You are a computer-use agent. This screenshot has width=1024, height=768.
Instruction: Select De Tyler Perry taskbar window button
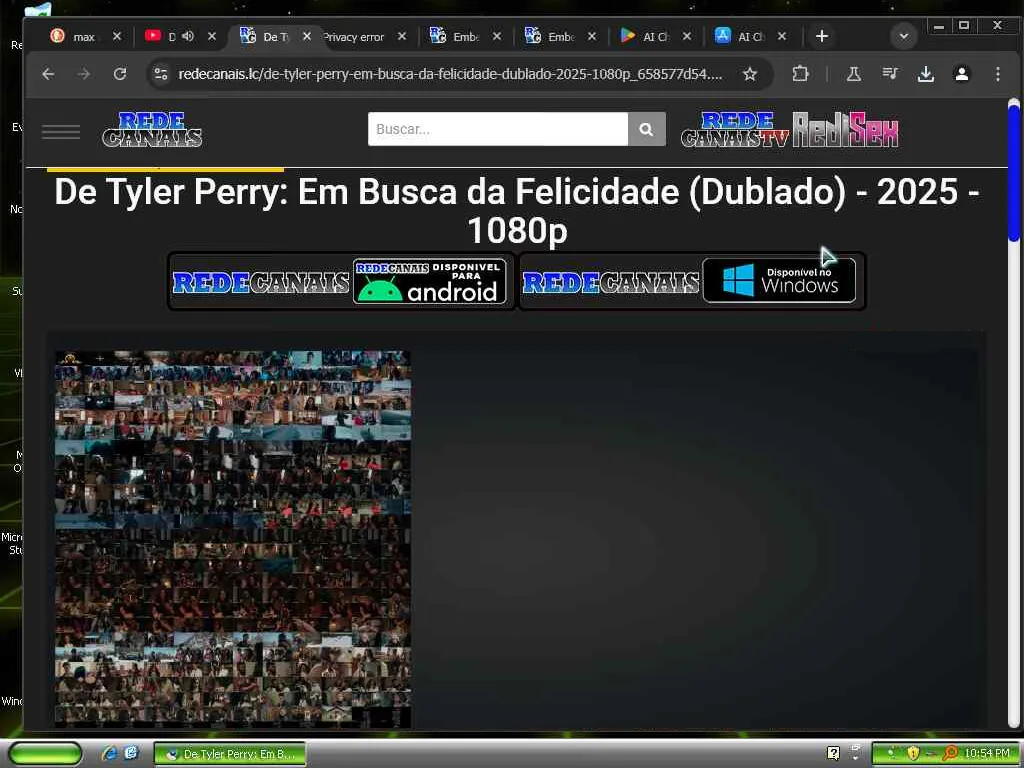point(230,754)
